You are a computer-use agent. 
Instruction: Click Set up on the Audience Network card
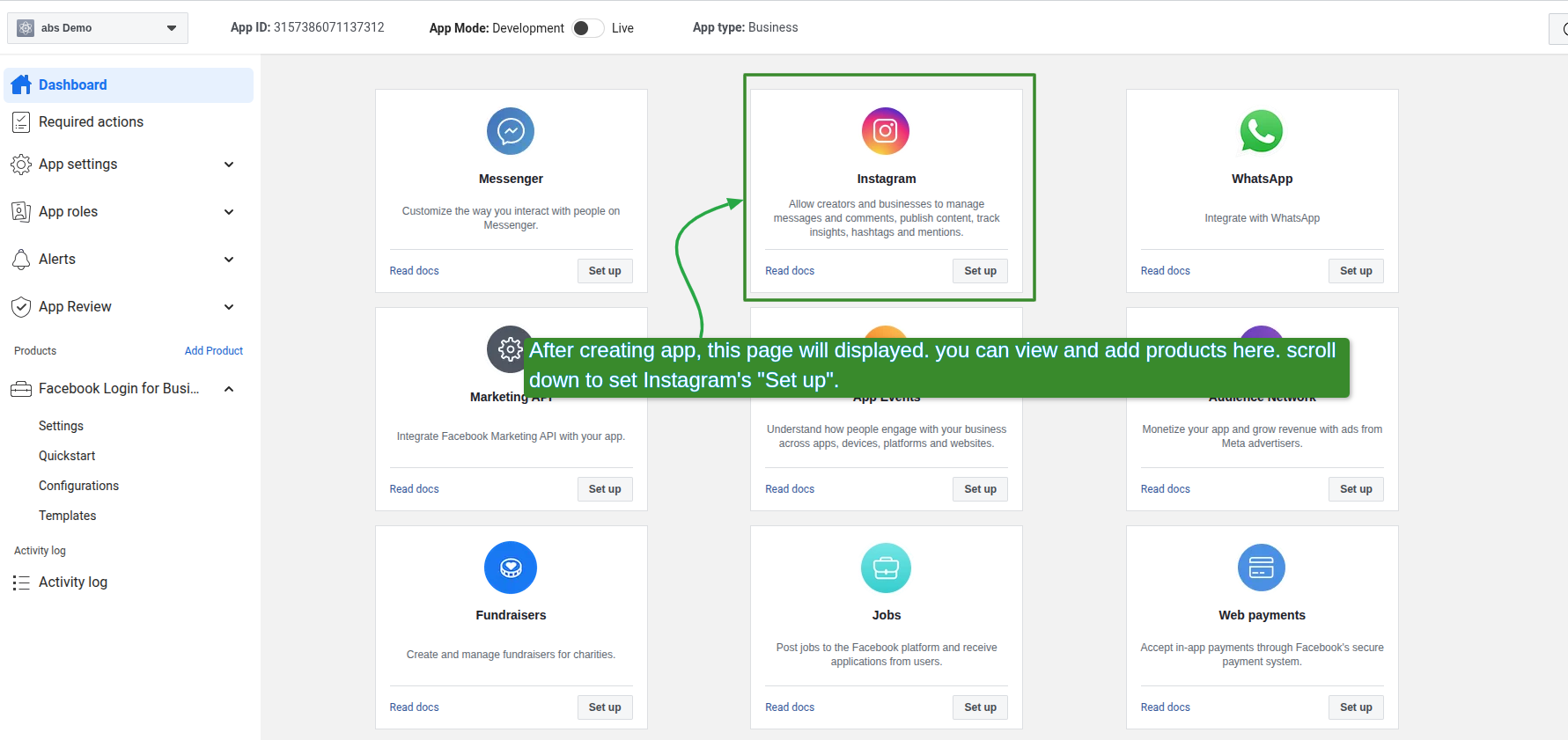coord(1356,489)
